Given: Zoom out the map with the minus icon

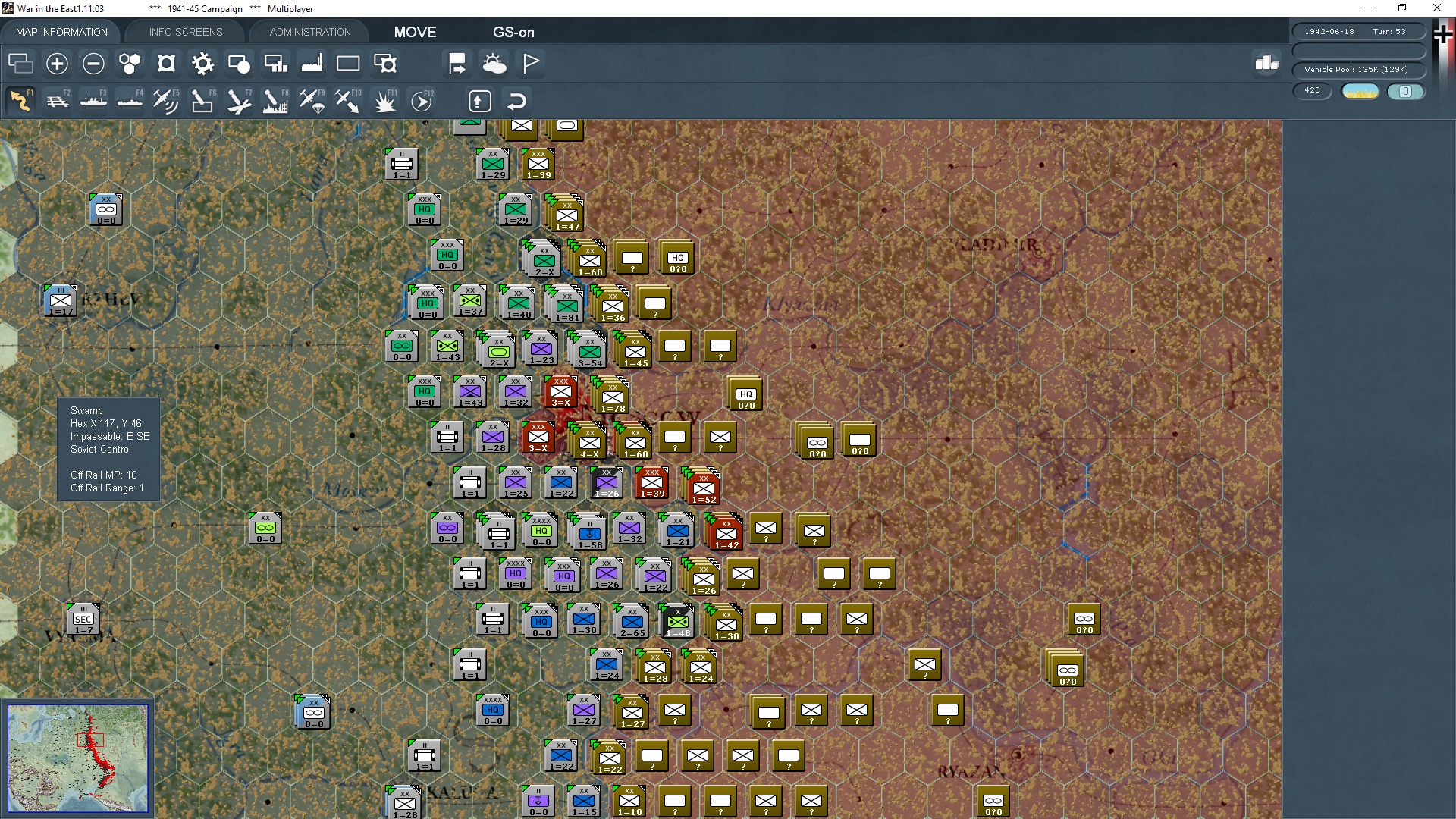Looking at the screenshot, I should (x=93, y=63).
